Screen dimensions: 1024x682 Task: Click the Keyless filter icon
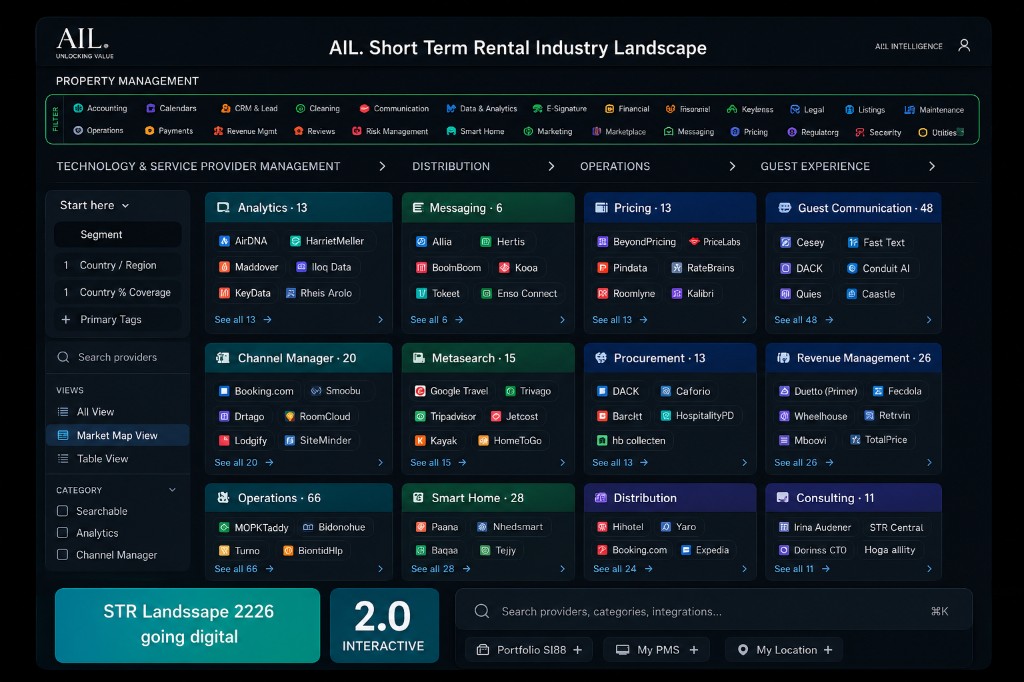click(732, 109)
